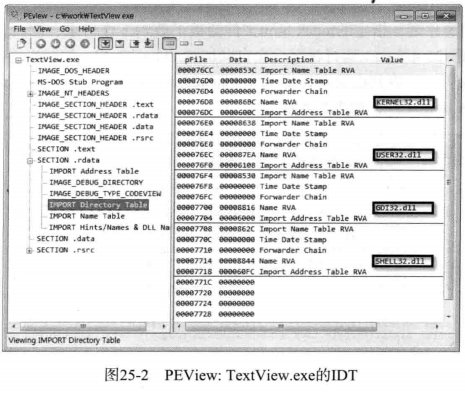Select IMAGE_NT_HEADERS tree item
Viewport: 465px width, 402px height.
(73, 93)
